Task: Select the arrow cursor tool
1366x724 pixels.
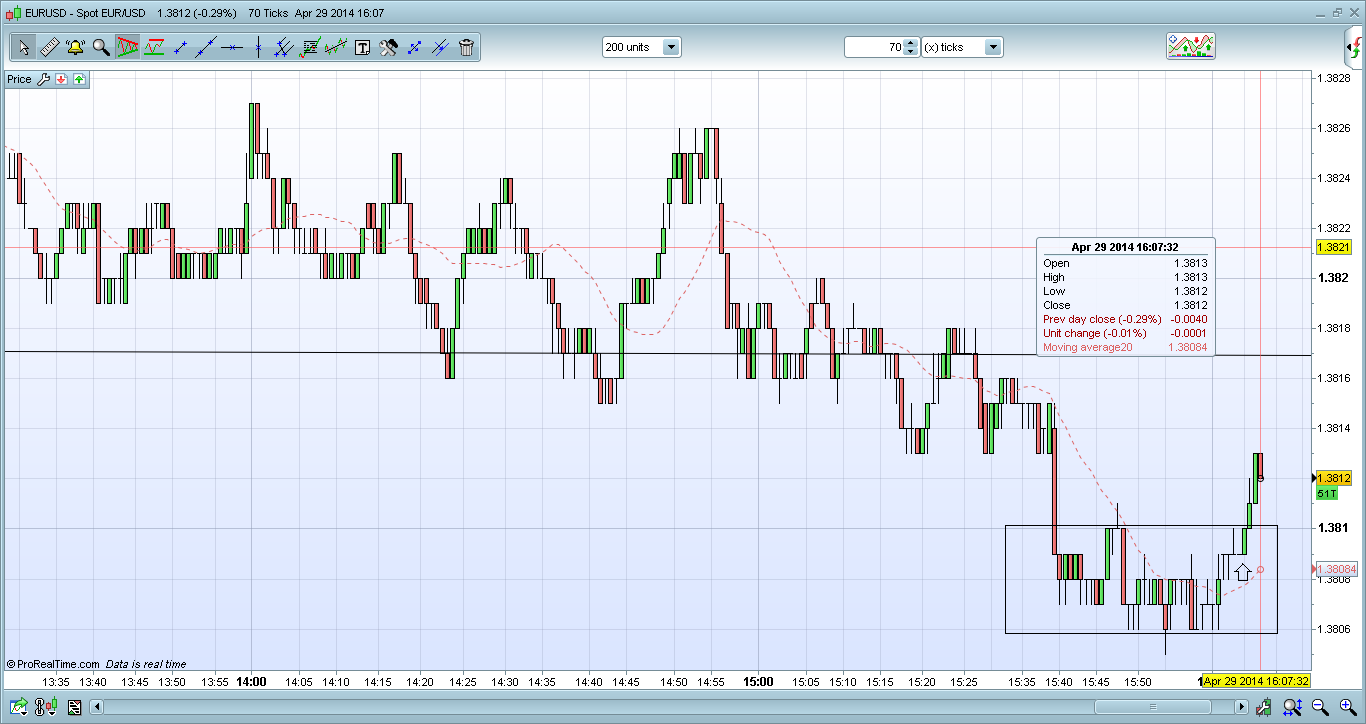Action: coord(24,47)
